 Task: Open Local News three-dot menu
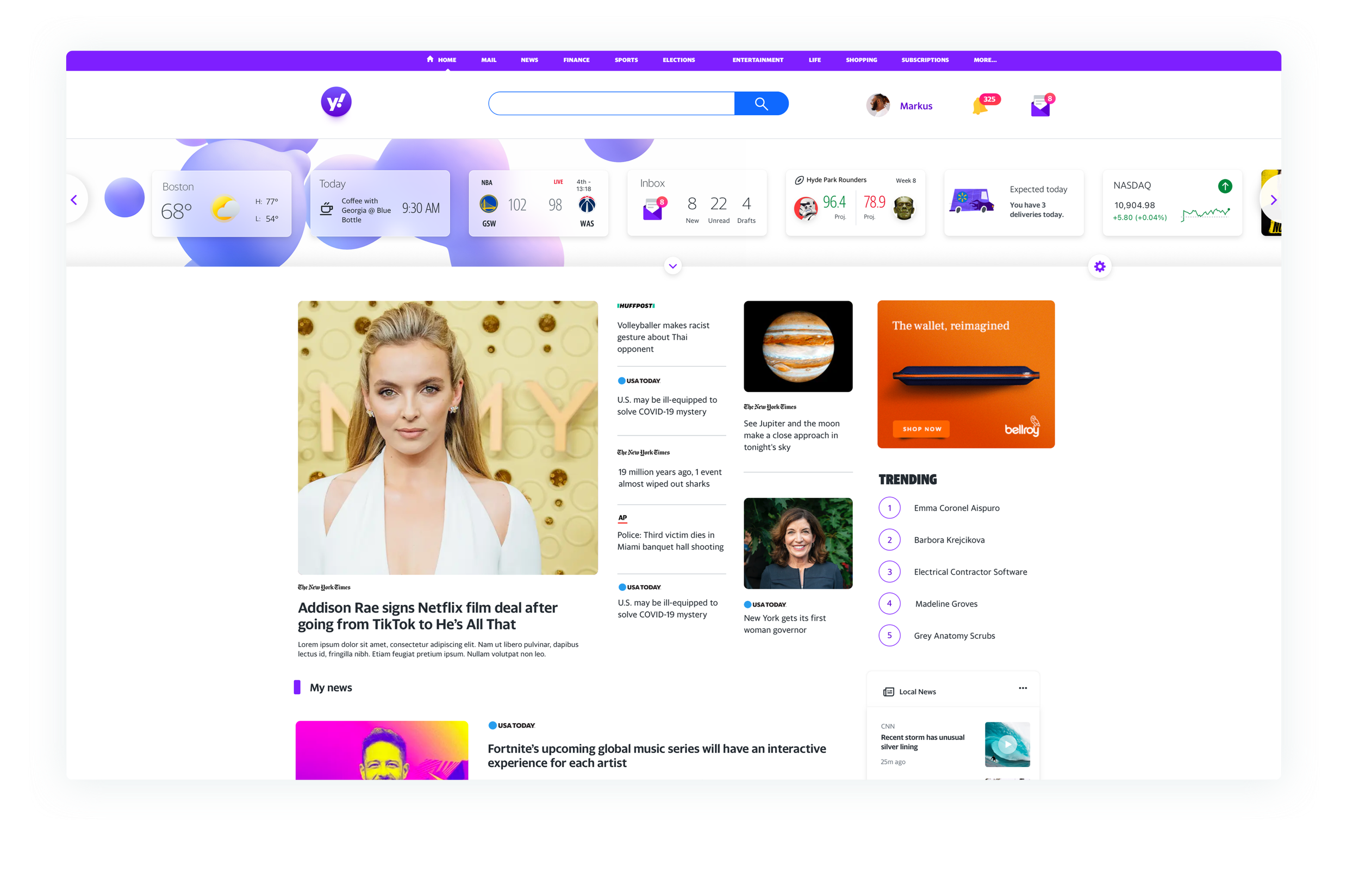[1023, 688]
